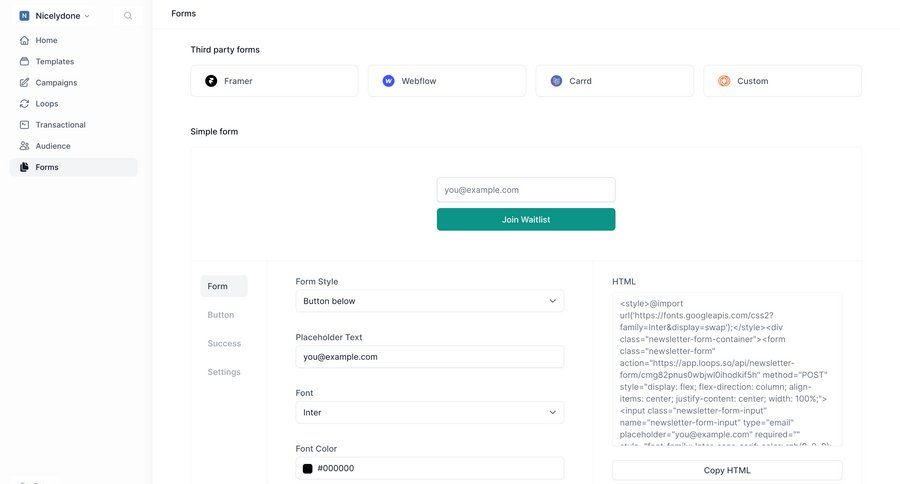Click the Placeholder Text input field
Image resolution: width=900 pixels, height=484 pixels.
click(x=429, y=357)
